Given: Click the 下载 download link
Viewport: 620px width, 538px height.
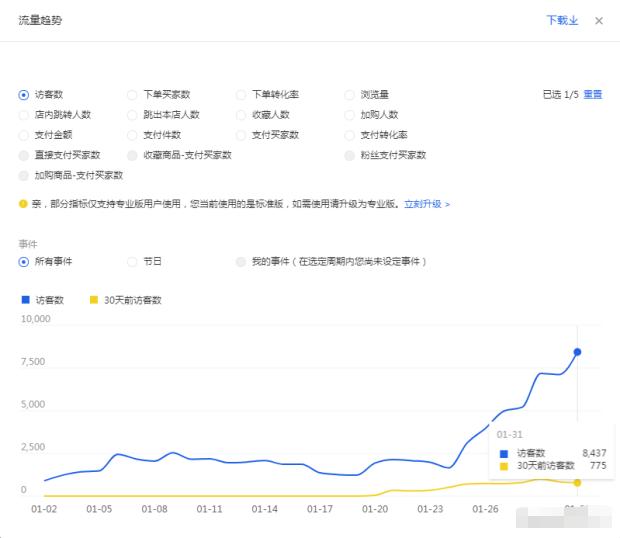Looking at the screenshot, I should click(x=562, y=20).
